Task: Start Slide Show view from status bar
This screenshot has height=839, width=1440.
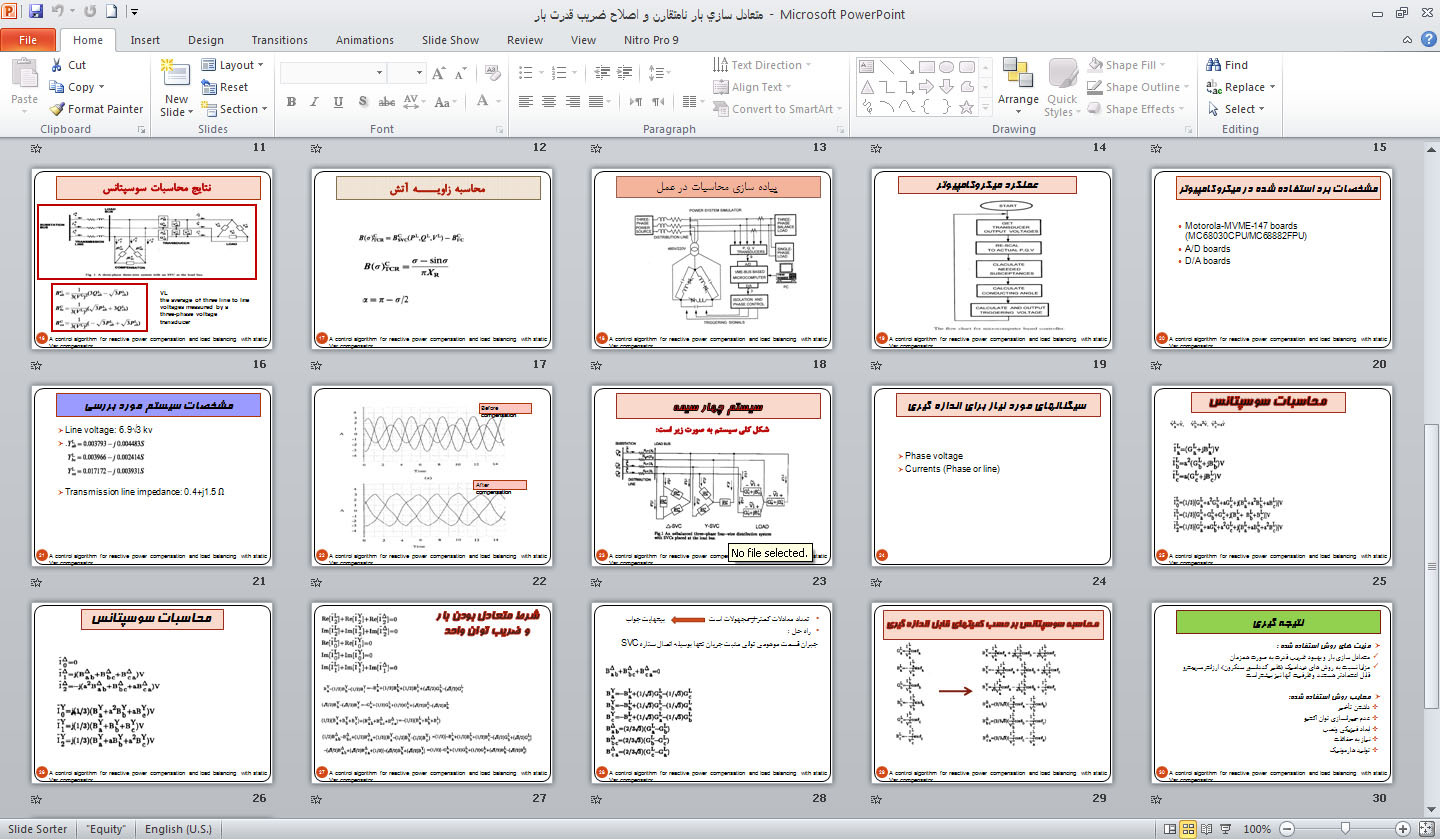Action: click(1229, 828)
